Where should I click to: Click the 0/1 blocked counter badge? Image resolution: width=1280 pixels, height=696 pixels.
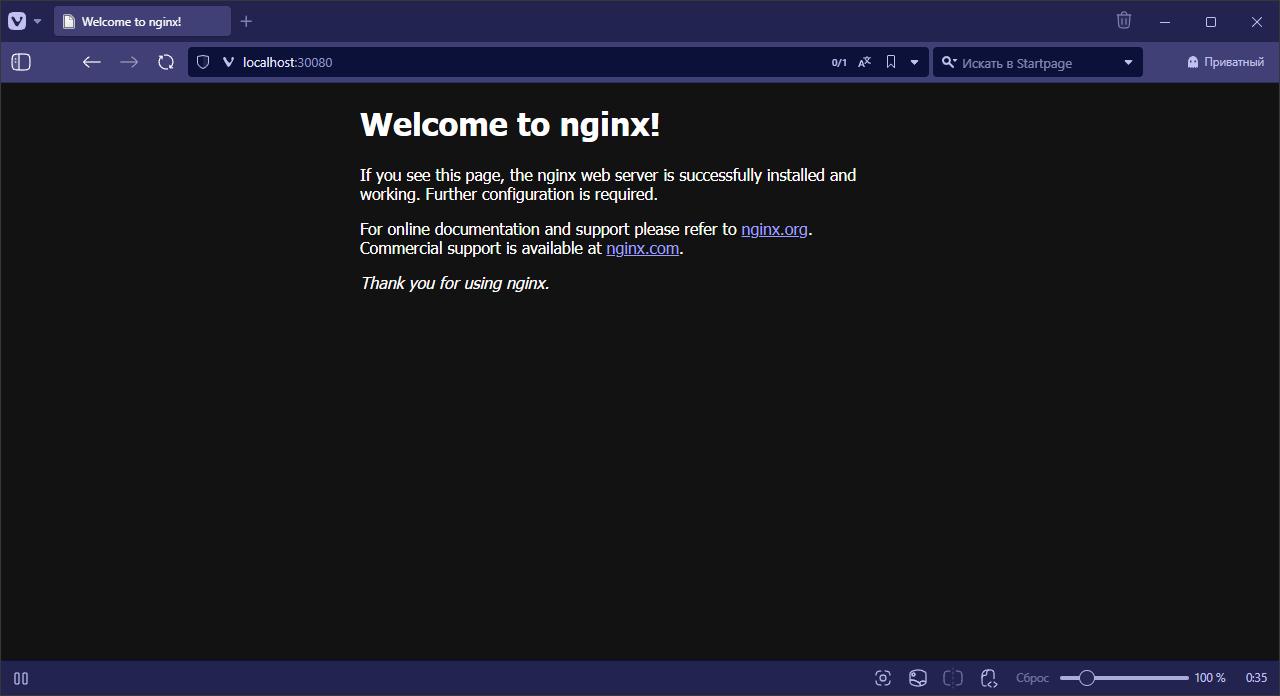pos(839,63)
